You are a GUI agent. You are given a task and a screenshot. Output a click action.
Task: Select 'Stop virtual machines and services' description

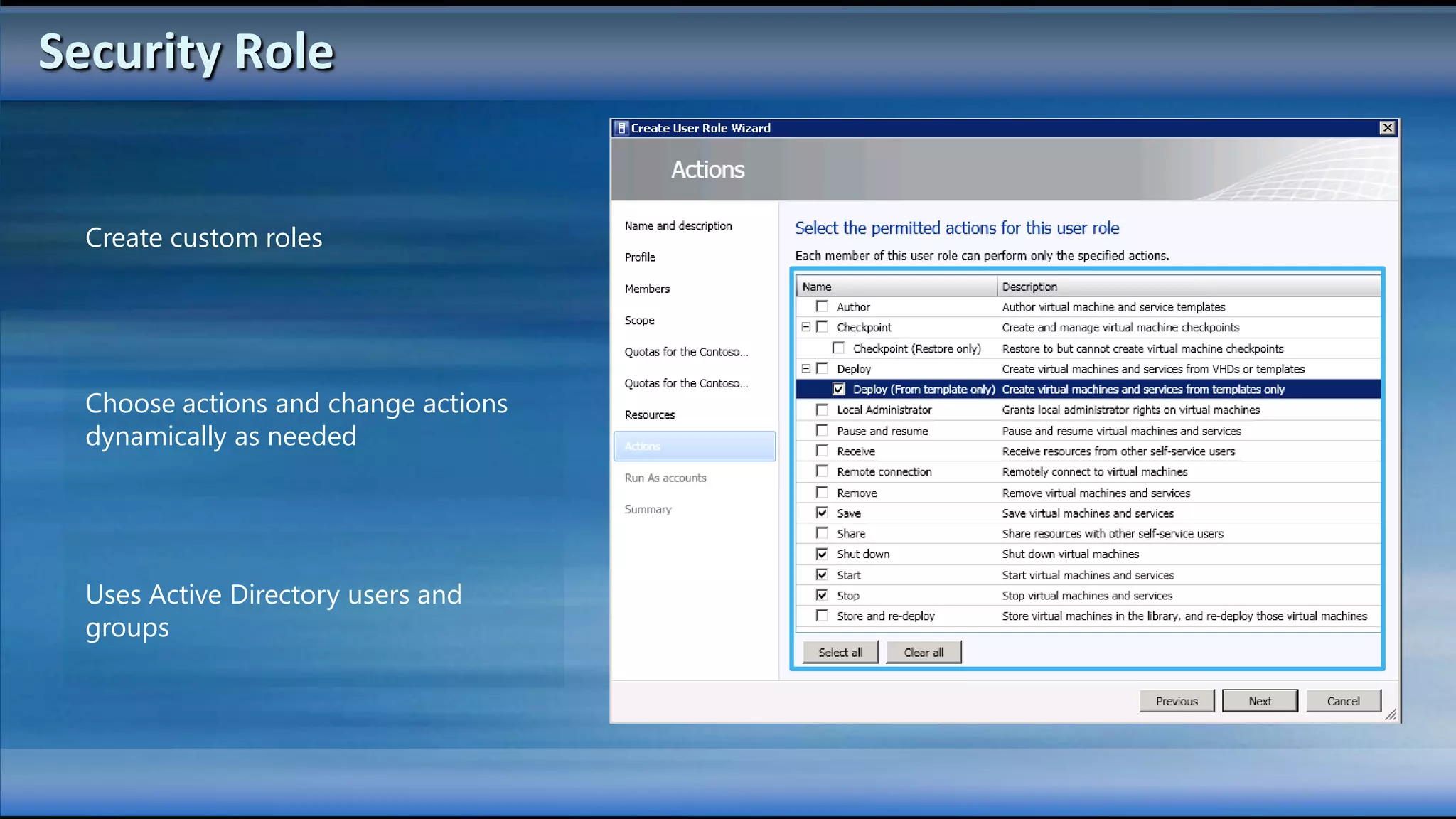tap(1087, 596)
